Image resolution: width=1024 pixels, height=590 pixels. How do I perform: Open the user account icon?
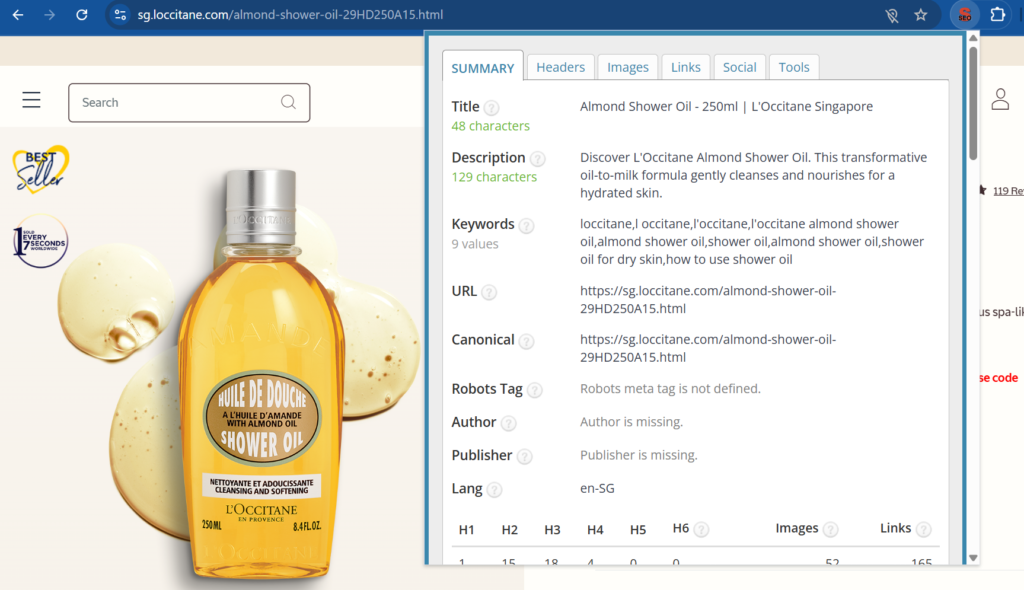click(999, 99)
